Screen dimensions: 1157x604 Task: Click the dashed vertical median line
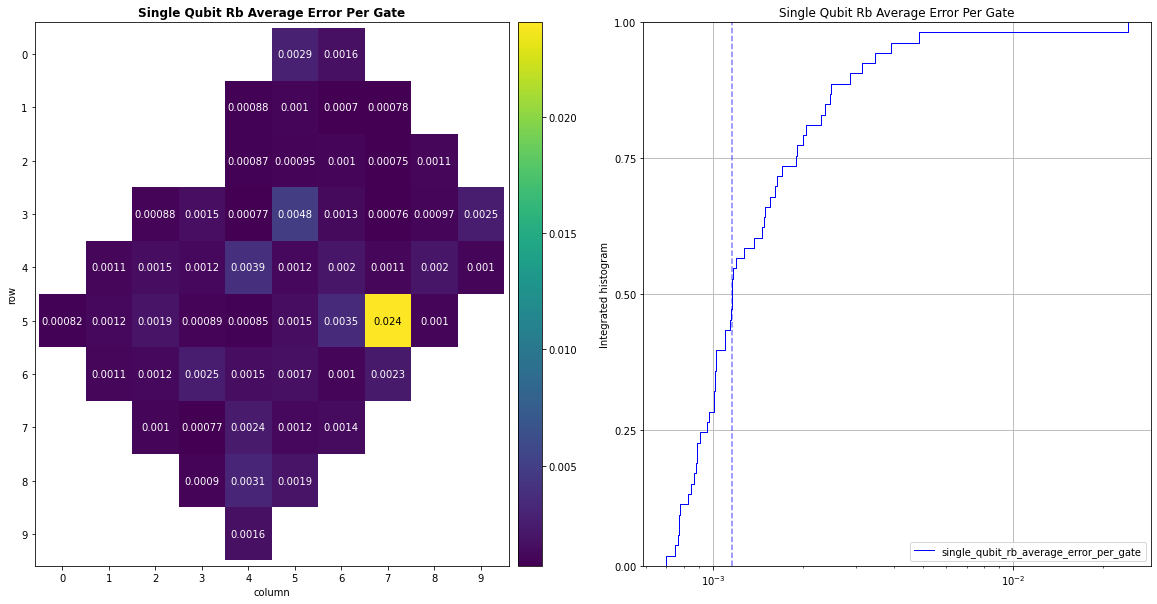(x=732, y=200)
